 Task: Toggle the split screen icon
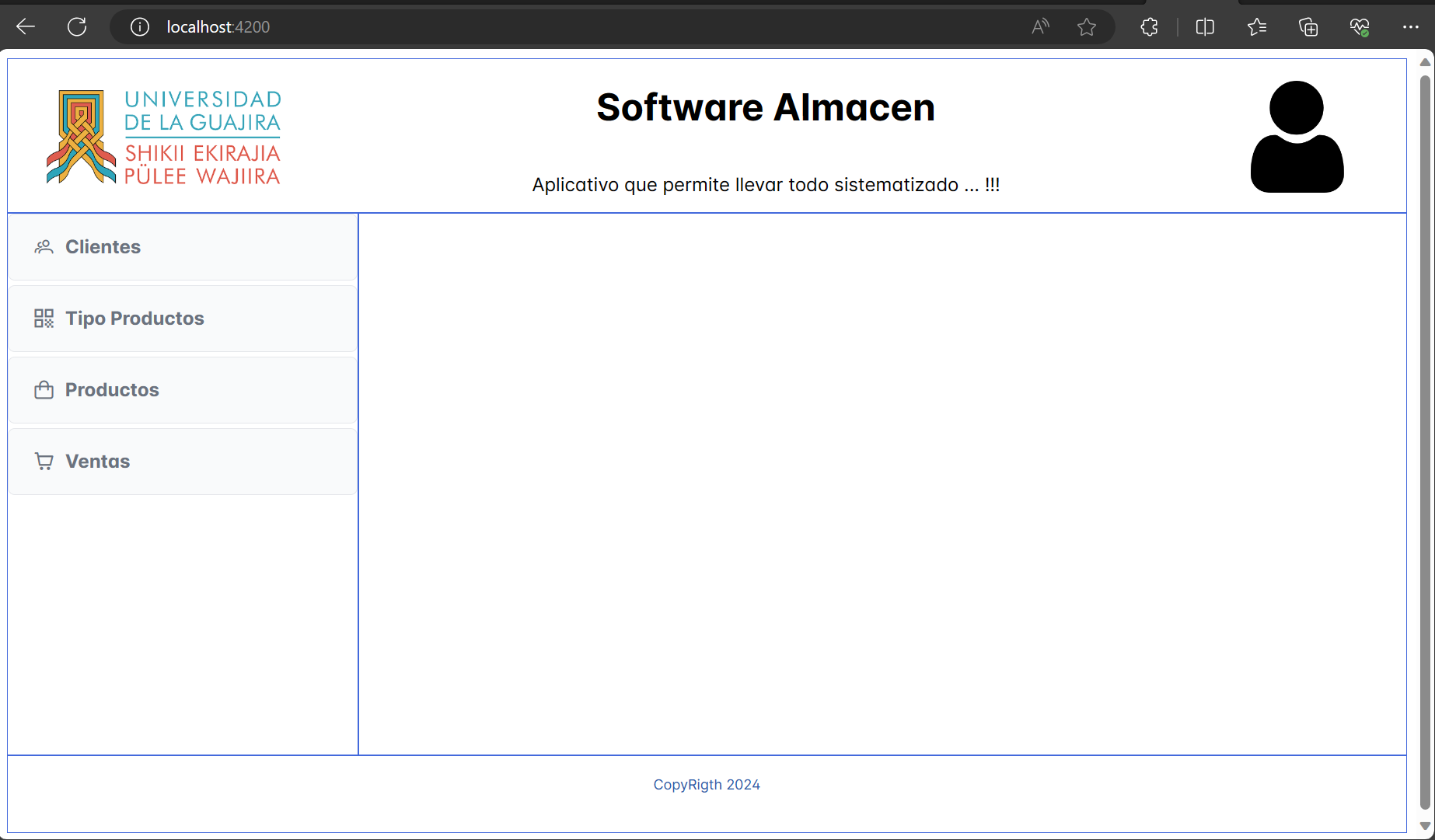tap(1205, 27)
